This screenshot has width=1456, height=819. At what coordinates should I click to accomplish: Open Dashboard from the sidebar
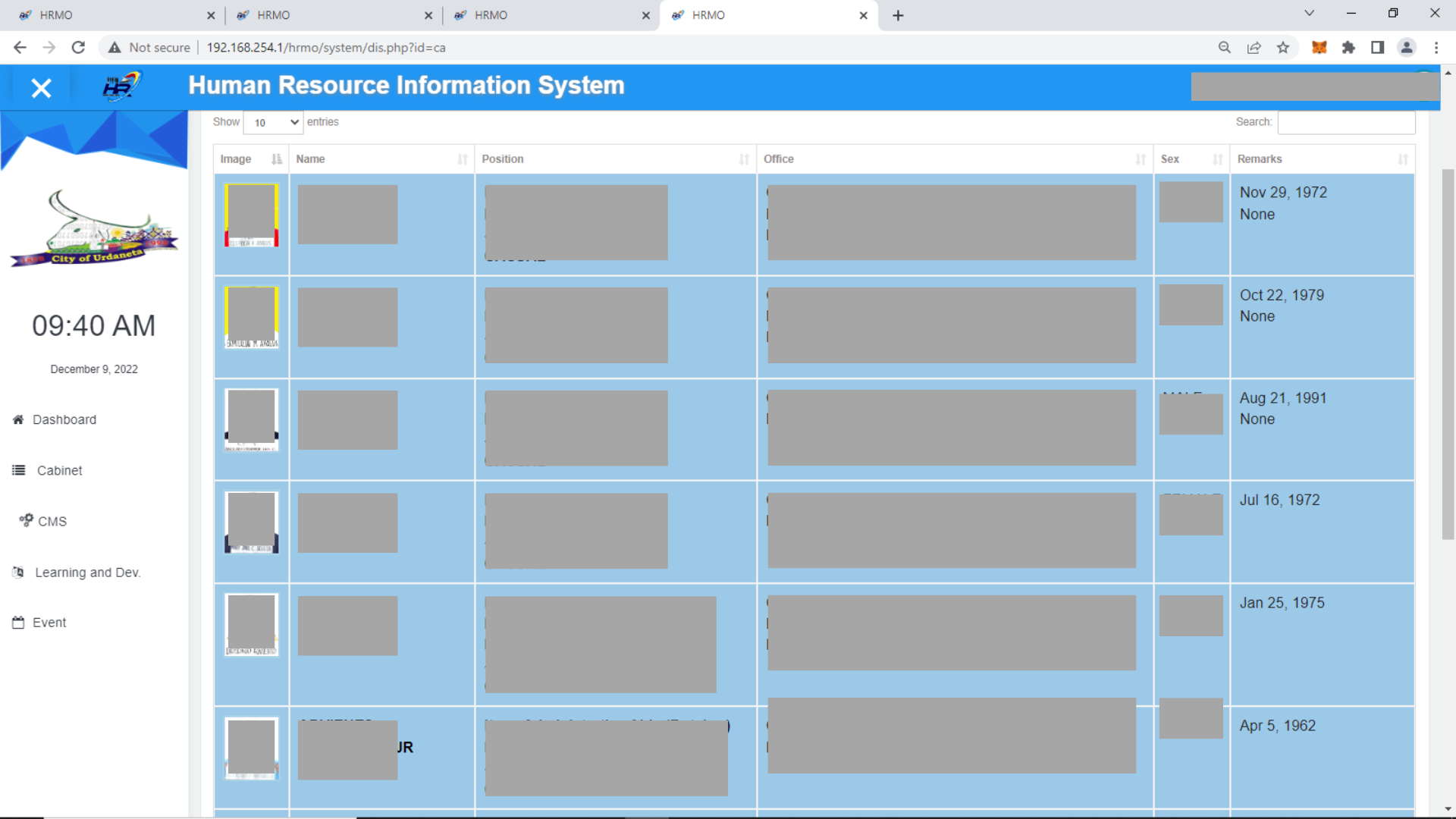[64, 419]
